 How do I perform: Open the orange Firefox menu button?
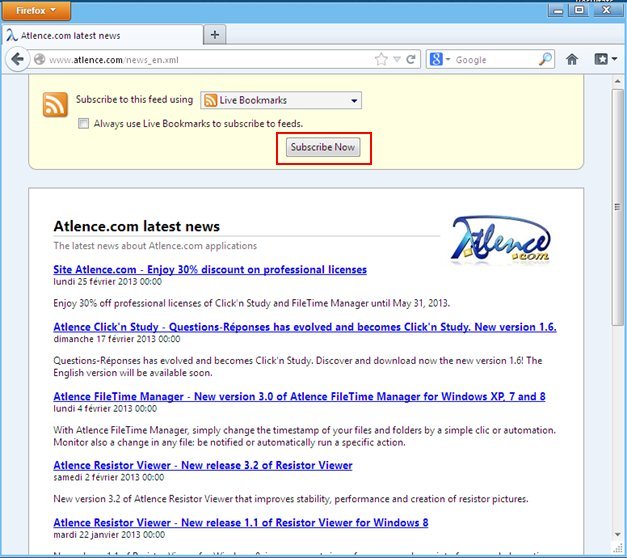point(36,11)
